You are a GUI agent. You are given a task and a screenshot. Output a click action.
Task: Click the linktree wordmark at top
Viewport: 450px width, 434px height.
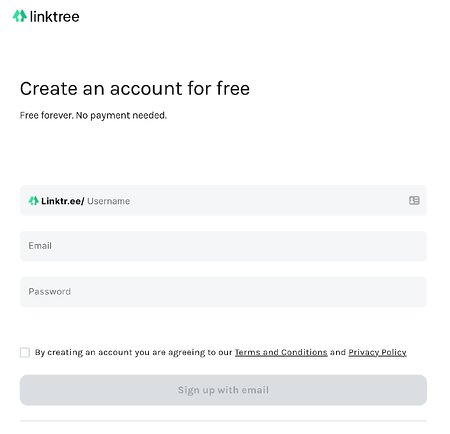pyautogui.click(x=55, y=16)
